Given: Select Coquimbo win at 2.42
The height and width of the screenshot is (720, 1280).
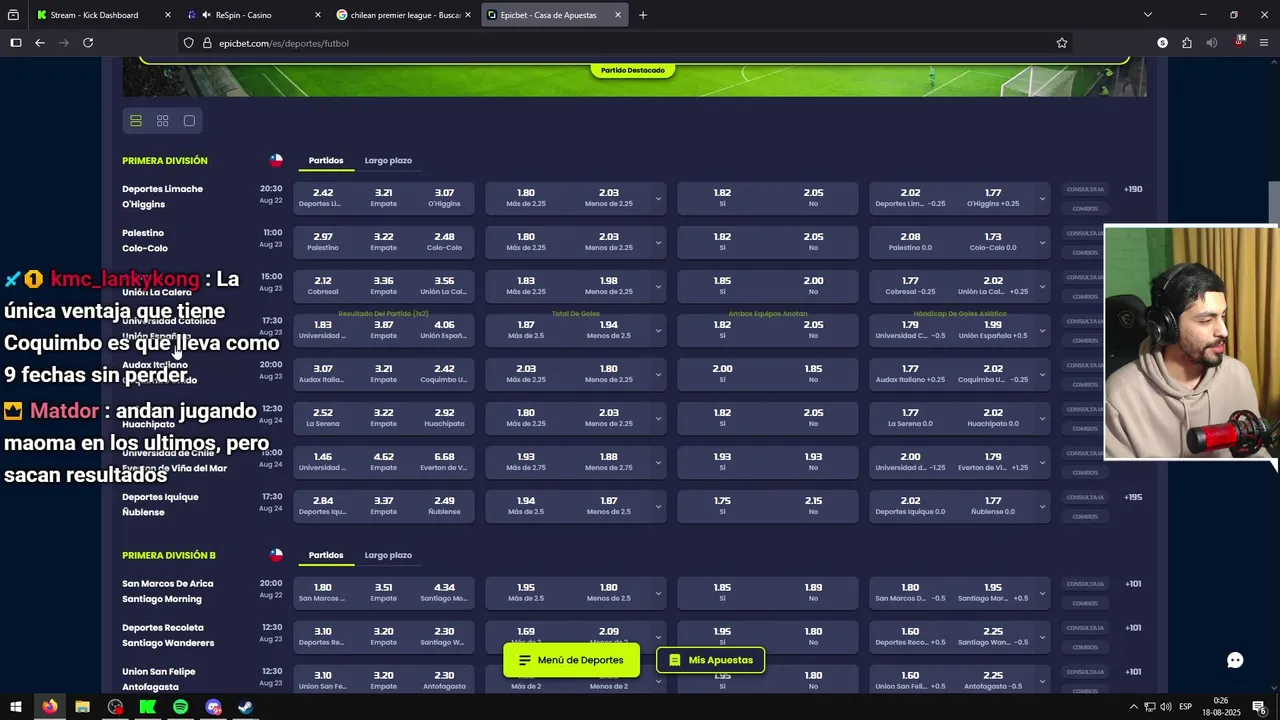Looking at the screenshot, I should (x=444, y=374).
